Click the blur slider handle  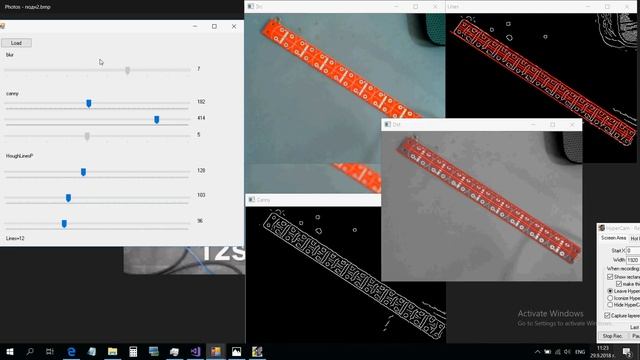(127, 71)
